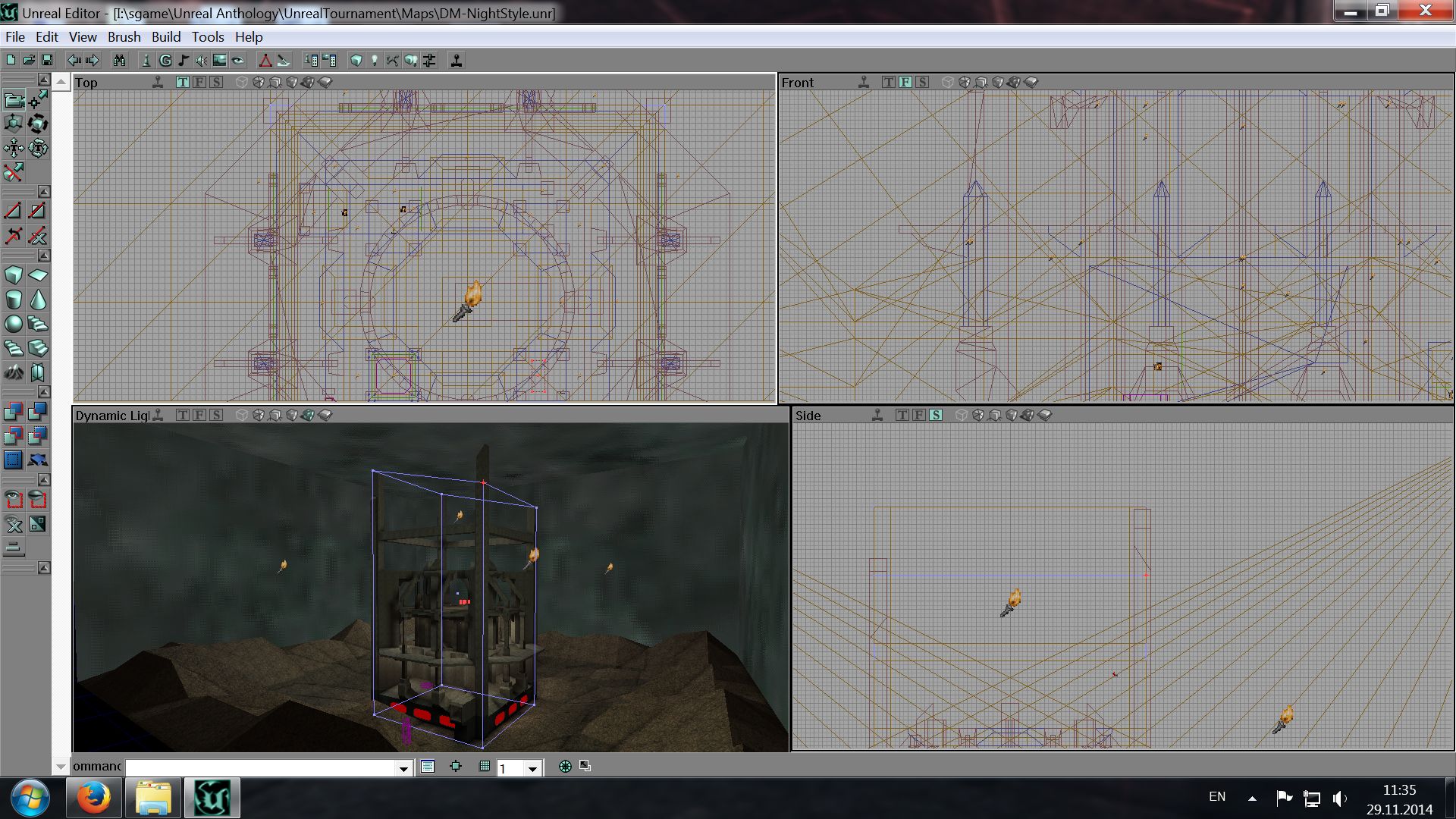Click the Cylinder brush builder icon
The image size is (1456, 819).
tap(14, 300)
